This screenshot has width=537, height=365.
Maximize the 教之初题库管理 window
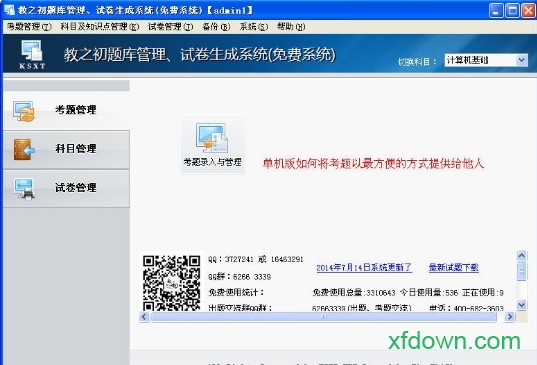click(x=513, y=10)
